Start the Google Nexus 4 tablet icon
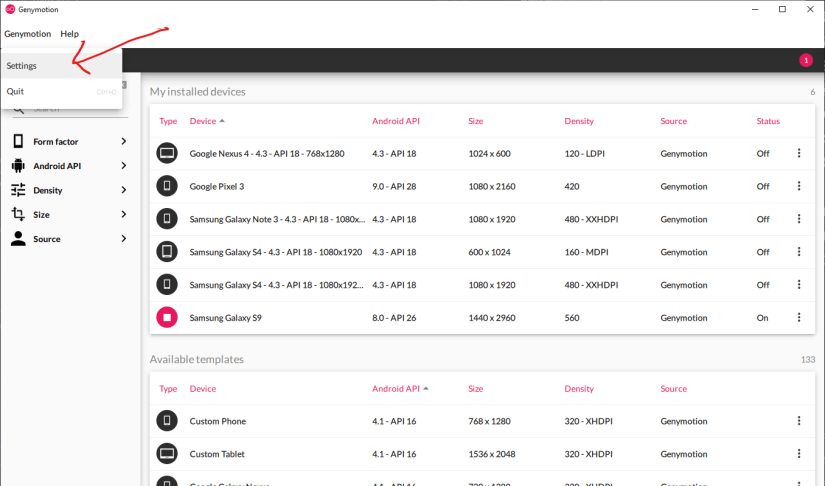825x486 pixels. pos(167,153)
